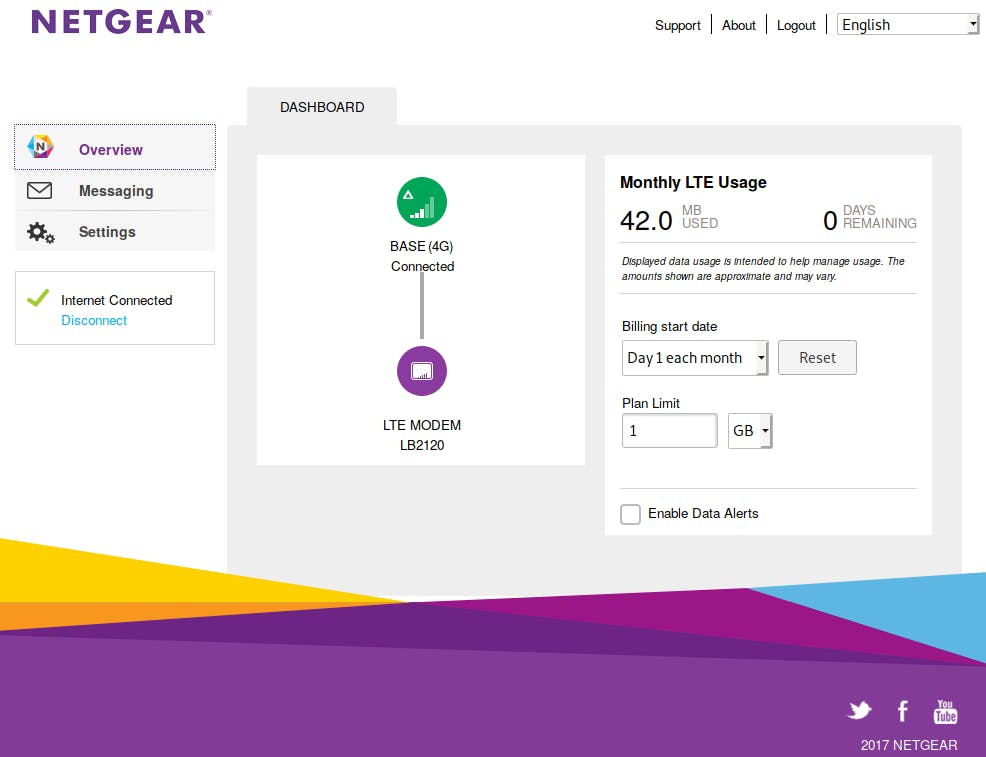This screenshot has width=986, height=757.
Task: Open NETGEAR Facebook page icon
Action: (x=902, y=711)
